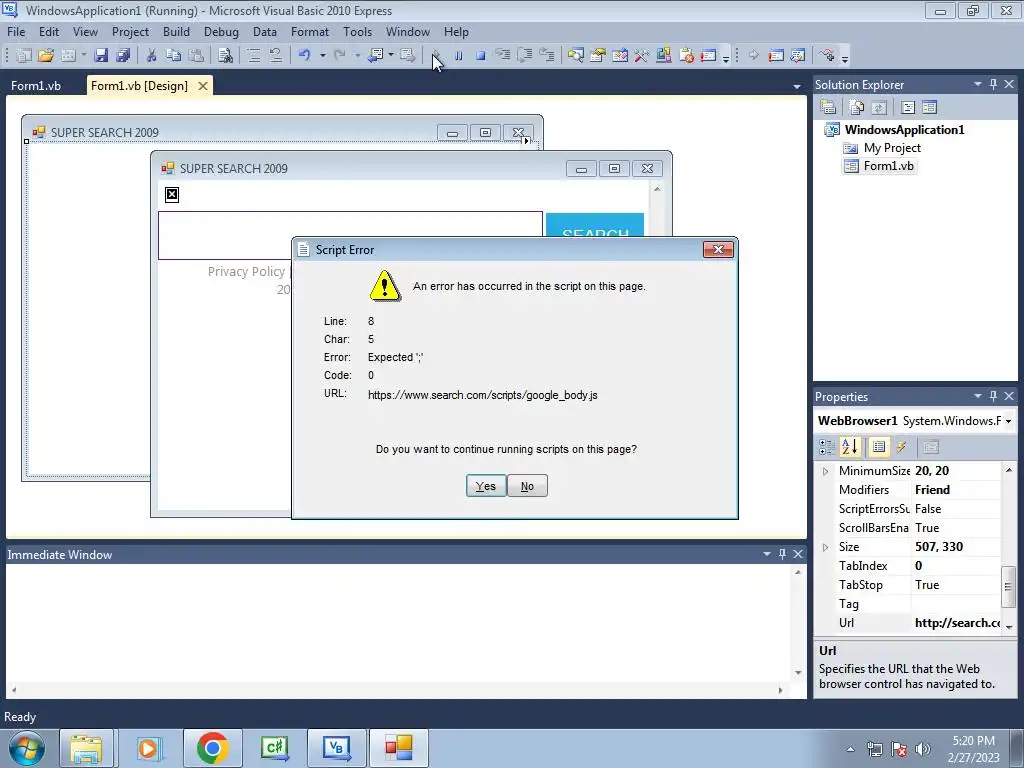The image size is (1024, 768).
Task: Click Windows Media Player taskbar icon
Action: (150, 748)
